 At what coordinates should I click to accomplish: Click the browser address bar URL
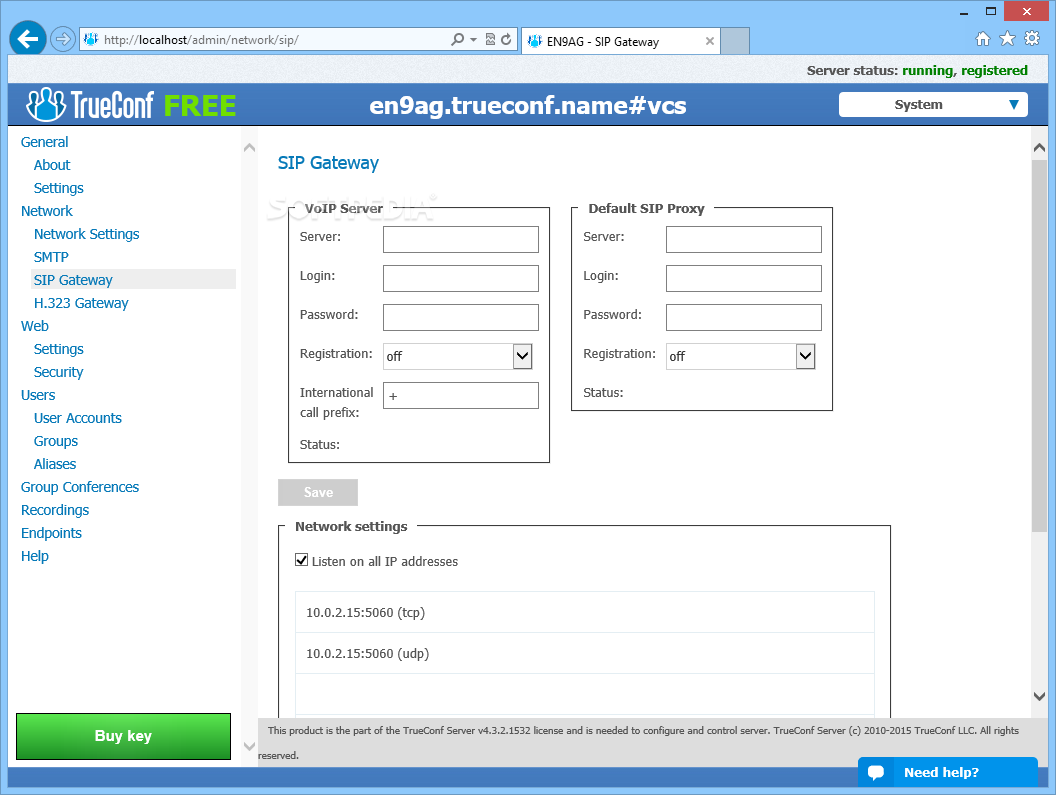point(201,40)
